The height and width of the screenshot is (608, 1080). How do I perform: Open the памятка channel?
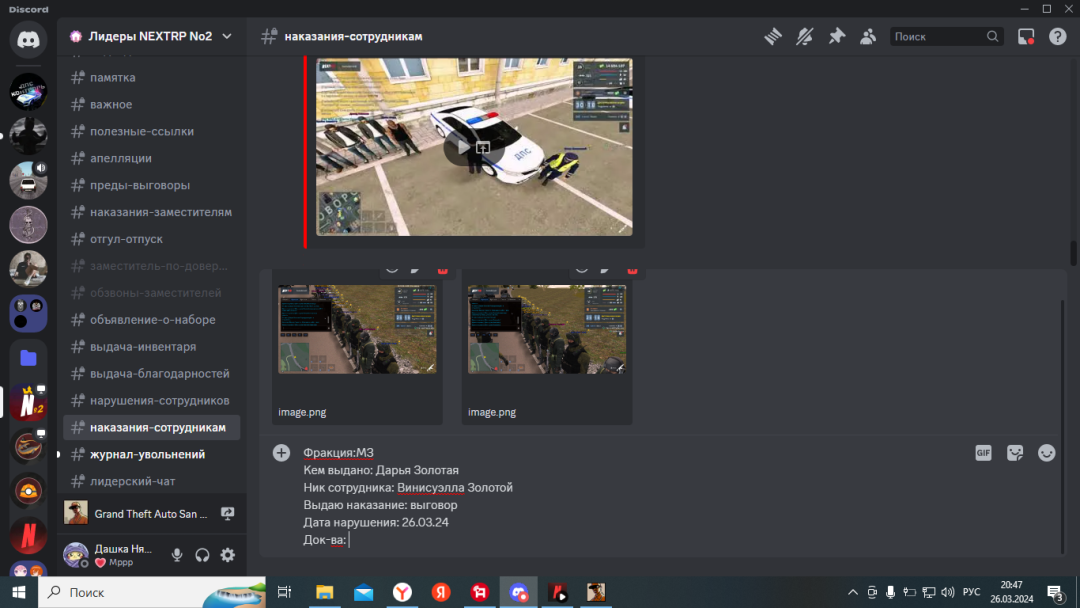coord(152,78)
